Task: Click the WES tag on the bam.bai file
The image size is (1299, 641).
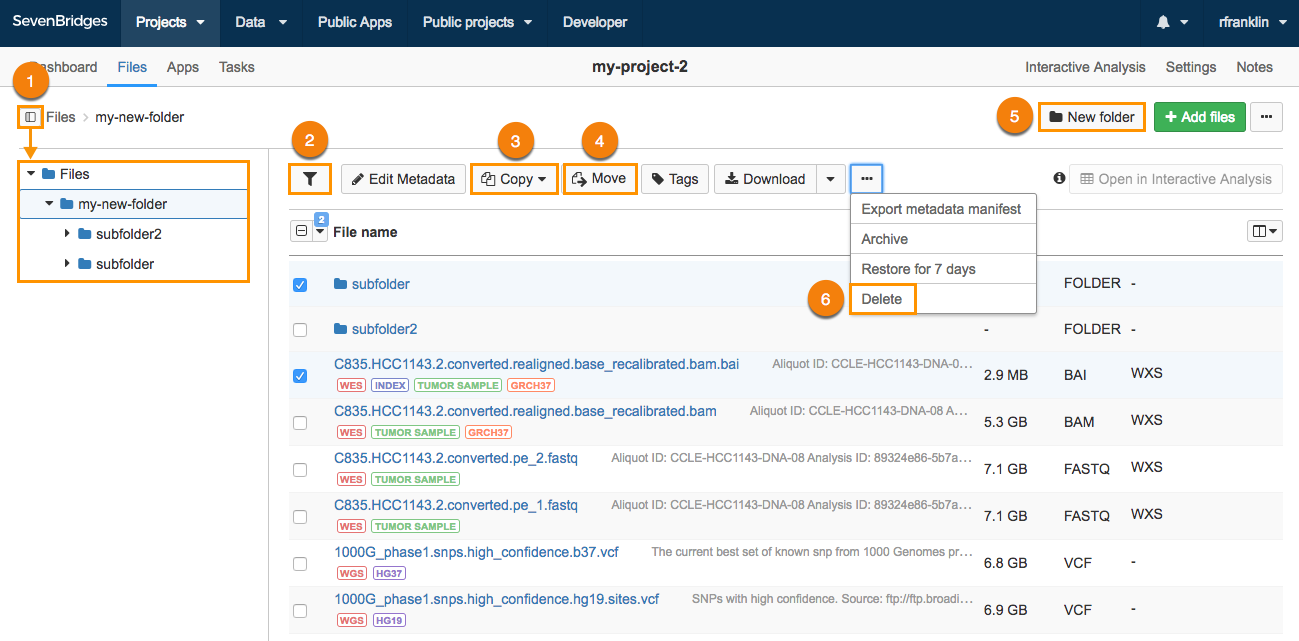Action: click(351, 385)
